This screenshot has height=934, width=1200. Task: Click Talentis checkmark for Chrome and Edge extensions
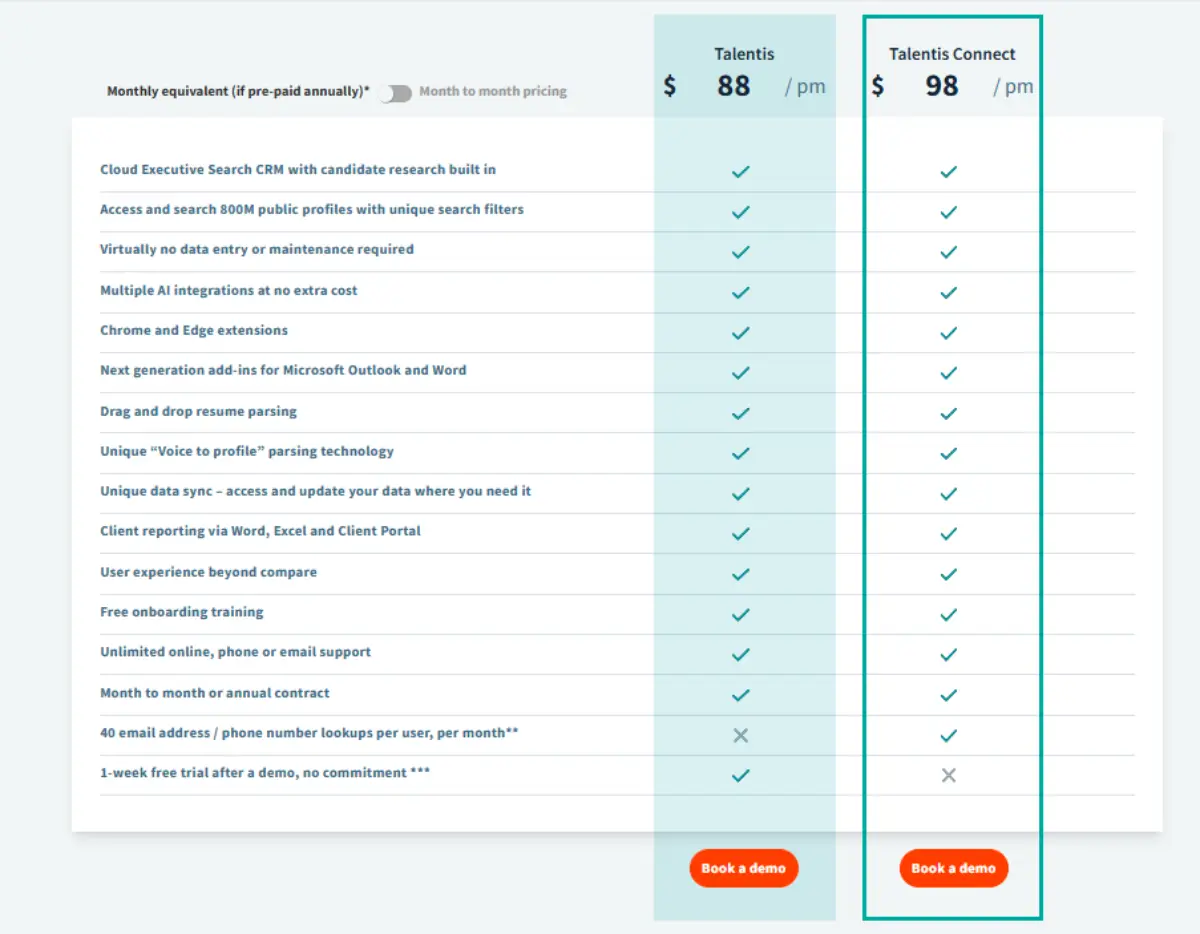click(x=740, y=333)
